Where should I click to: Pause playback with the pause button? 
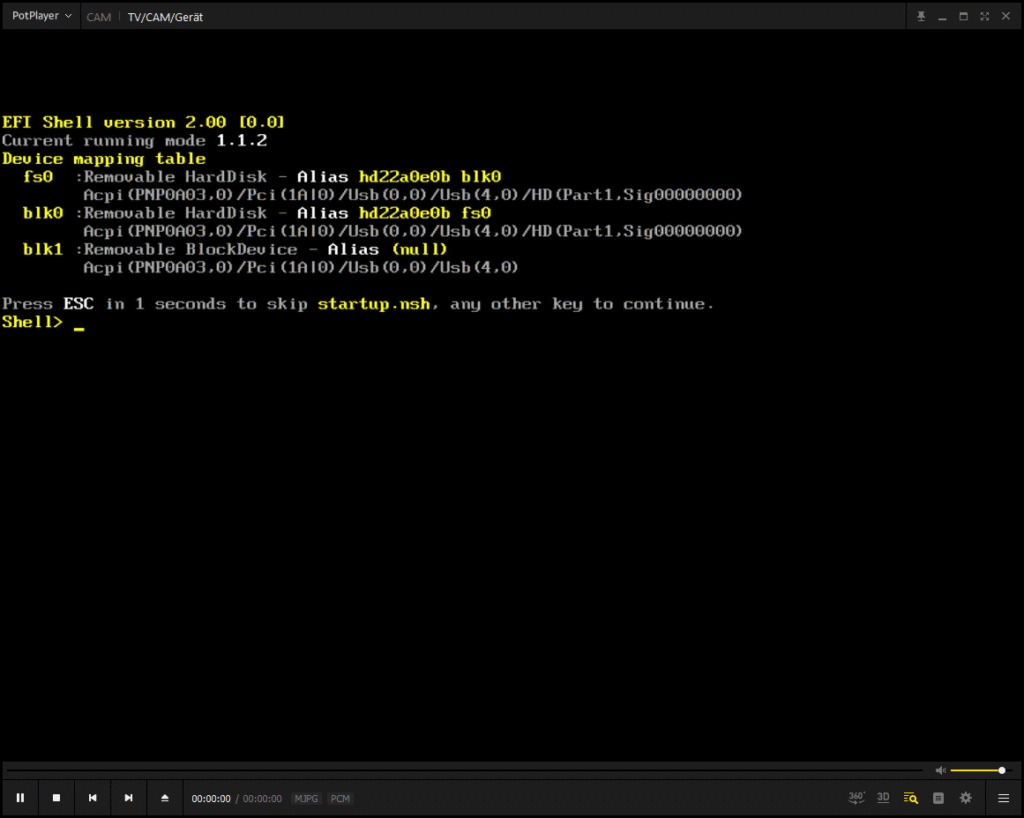(x=20, y=798)
